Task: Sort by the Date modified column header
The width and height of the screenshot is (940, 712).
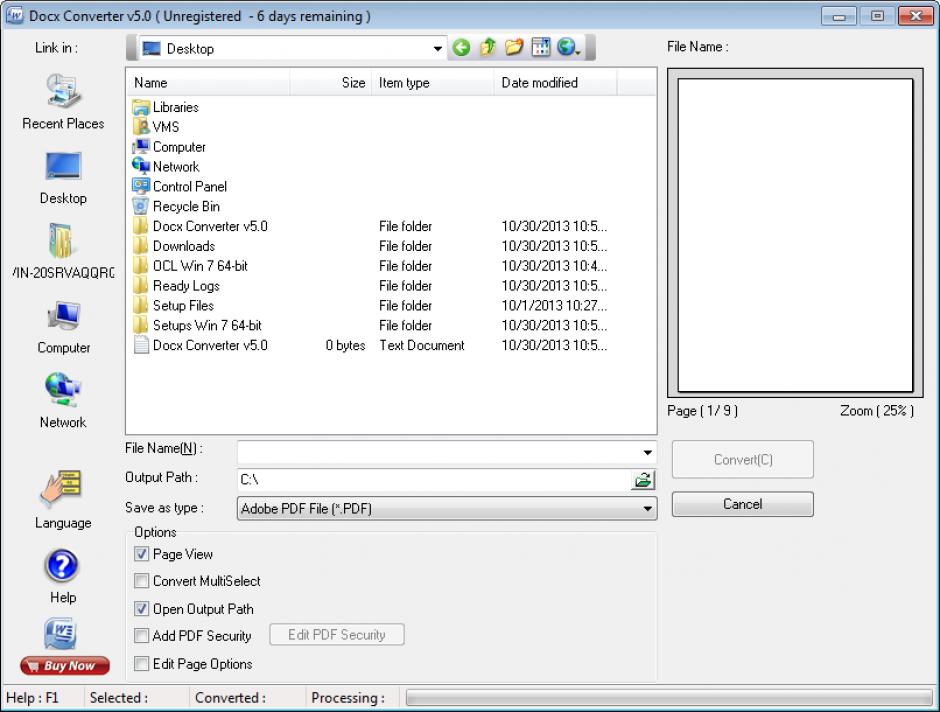Action: [556, 83]
